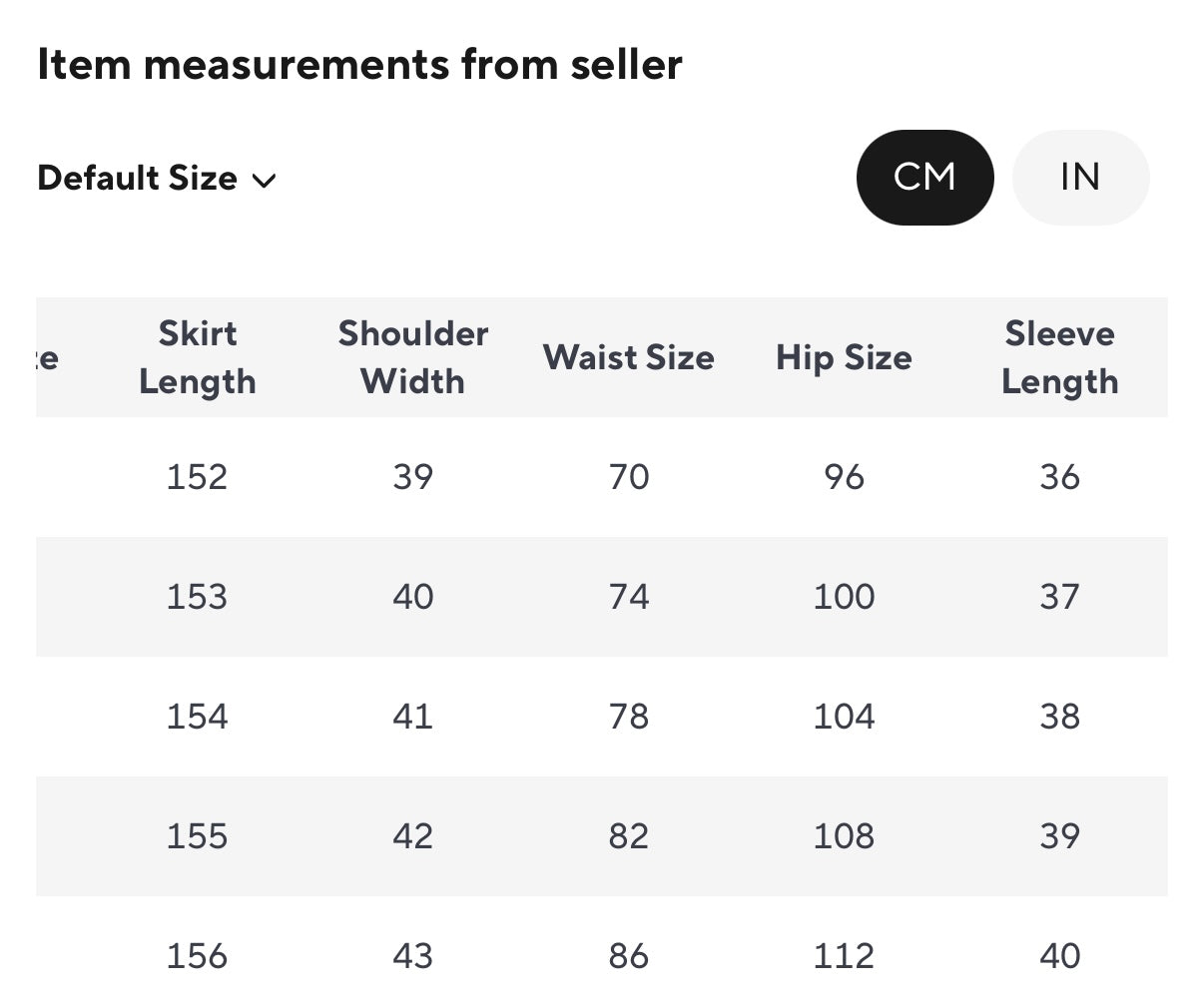Click the Sleeve Length column header
This screenshot has width=1204, height=1004.
[1059, 357]
